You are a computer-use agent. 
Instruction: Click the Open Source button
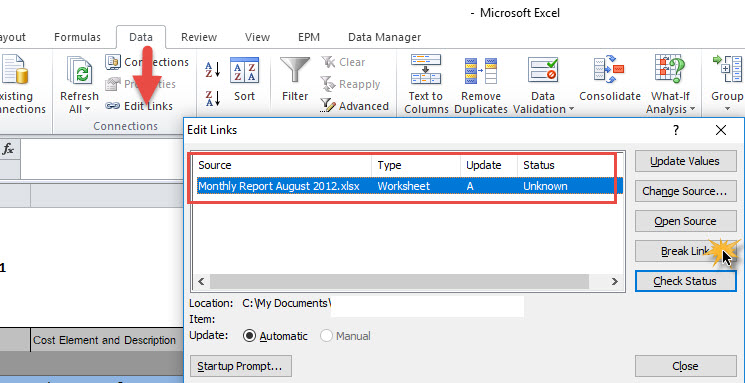(685, 221)
